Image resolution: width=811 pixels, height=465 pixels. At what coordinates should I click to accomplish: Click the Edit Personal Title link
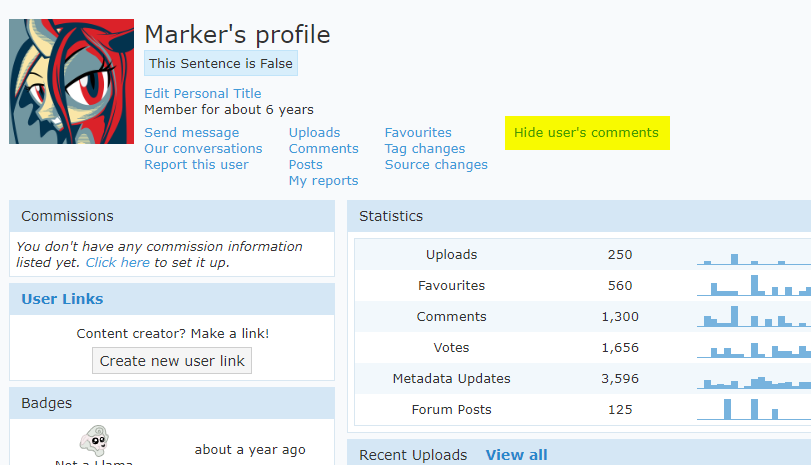pos(203,94)
